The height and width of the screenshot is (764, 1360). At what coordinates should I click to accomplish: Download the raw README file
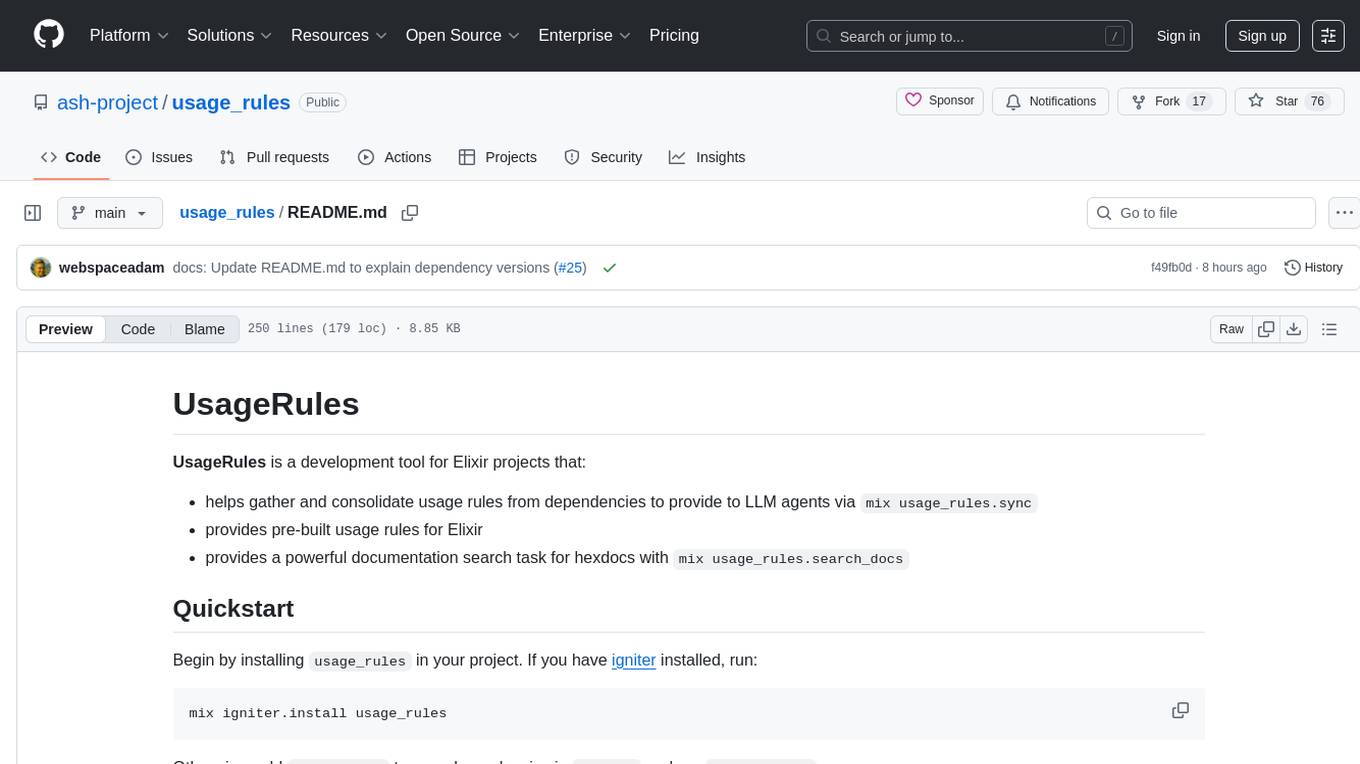coord(1293,329)
